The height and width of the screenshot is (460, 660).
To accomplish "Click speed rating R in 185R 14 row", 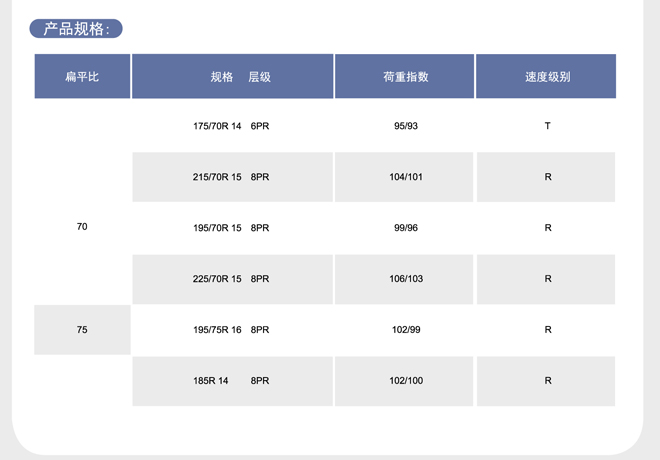I will (546, 381).
